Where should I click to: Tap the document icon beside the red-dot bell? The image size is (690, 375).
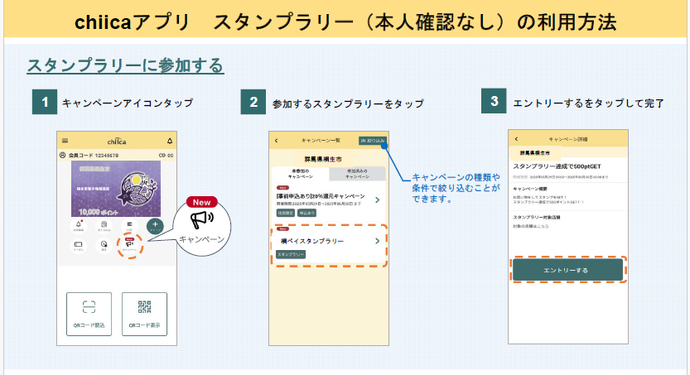(x=104, y=226)
